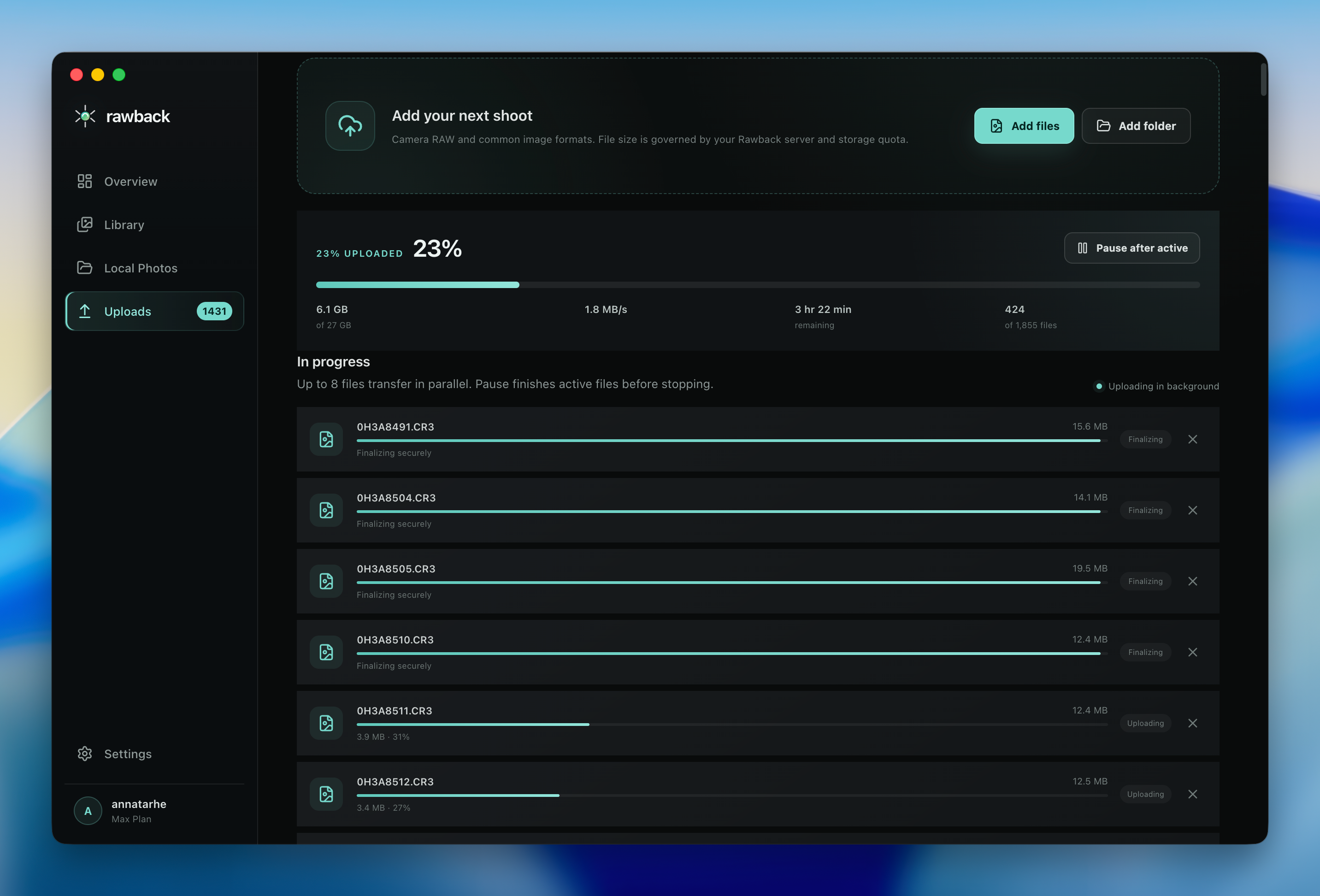The height and width of the screenshot is (896, 1320).
Task: Click the Overview grid icon
Action: tap(85, 181)
